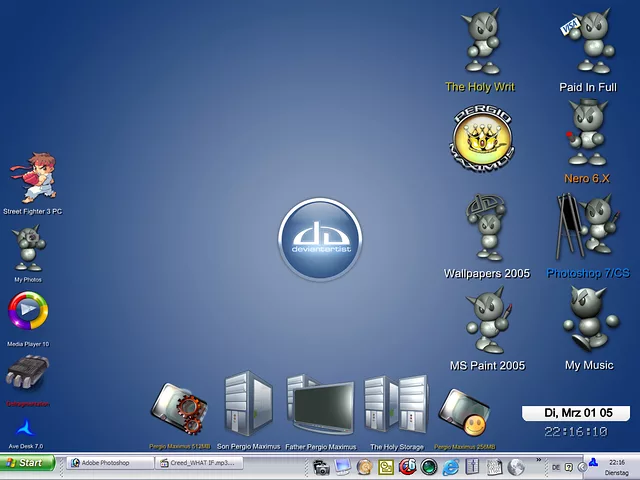
Task: Click the cross book quick launch icon
Action: coord(472,467)
